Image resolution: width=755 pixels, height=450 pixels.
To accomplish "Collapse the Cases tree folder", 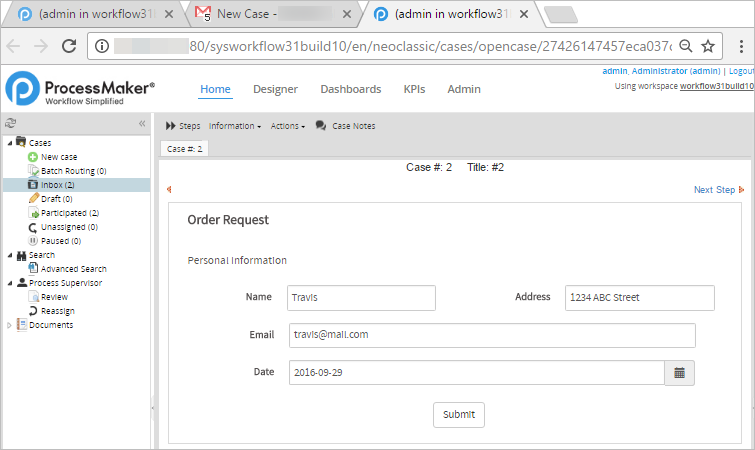I will (10, 143).
